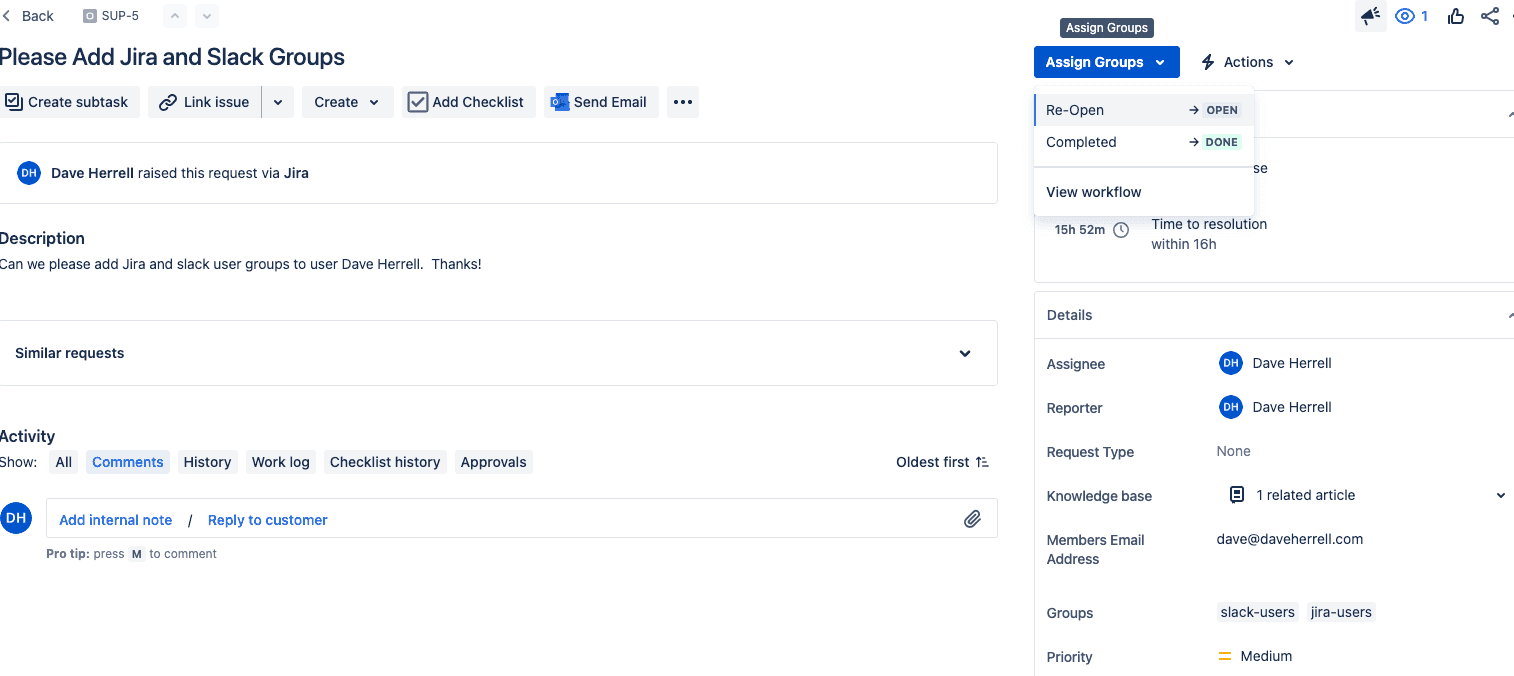
Task: Edit the Assignee field Dave Herrell
Action: point(1276,363)
